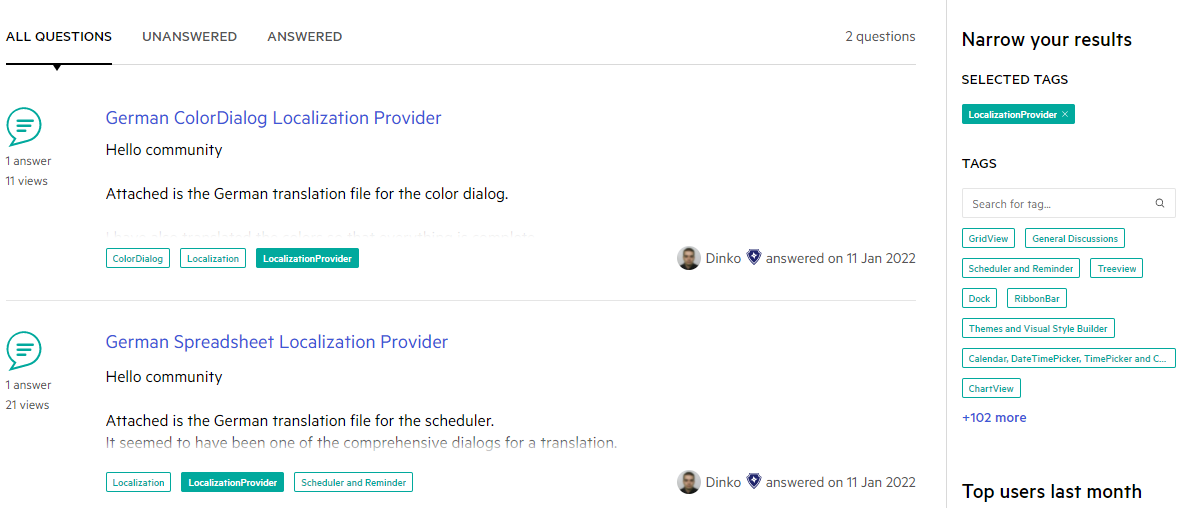Open the German Spreadsheet Localization Provider question
This screenshot has height=508, width=1185.
[x=277, y=342]
